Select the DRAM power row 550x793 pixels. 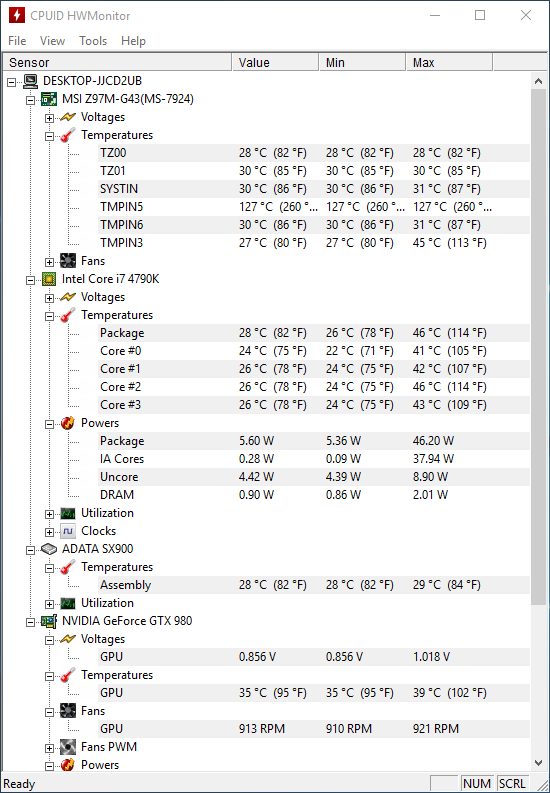(x=314, y=495)
